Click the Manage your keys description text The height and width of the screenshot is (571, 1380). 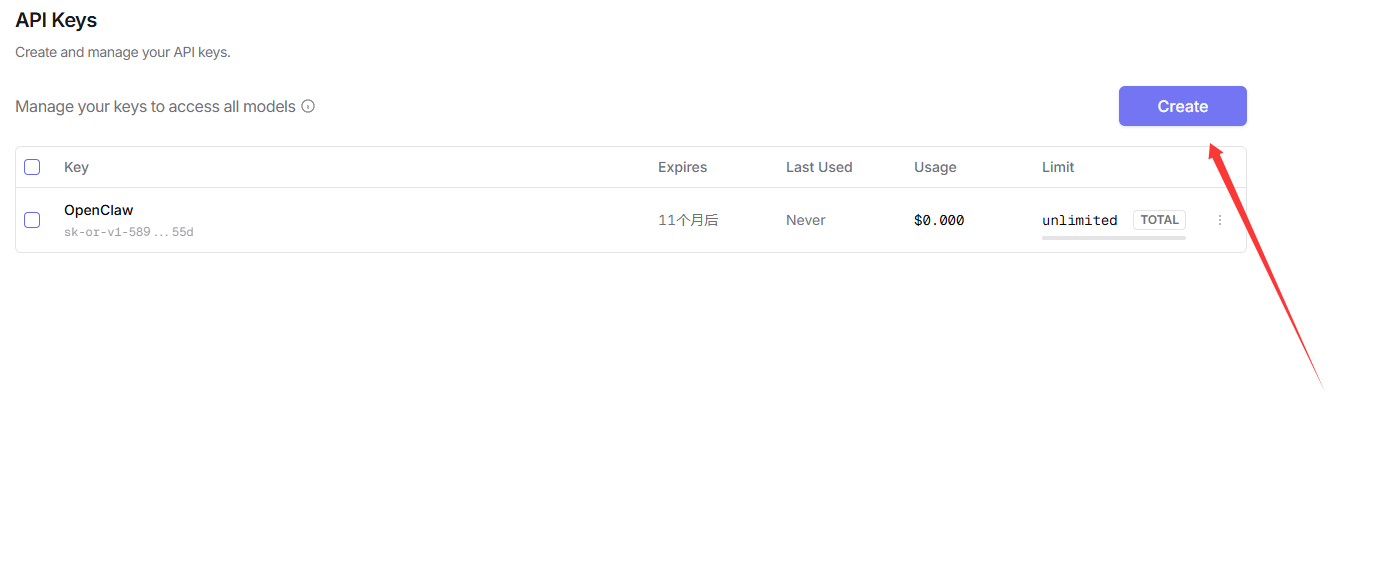point(155,106)
